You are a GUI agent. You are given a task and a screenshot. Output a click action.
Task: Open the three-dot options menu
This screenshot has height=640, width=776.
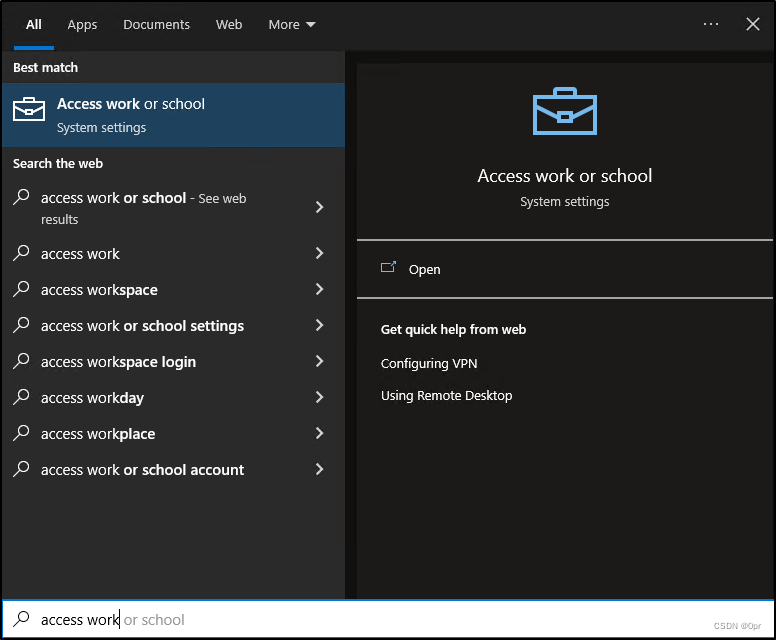(x=711, y=24)
